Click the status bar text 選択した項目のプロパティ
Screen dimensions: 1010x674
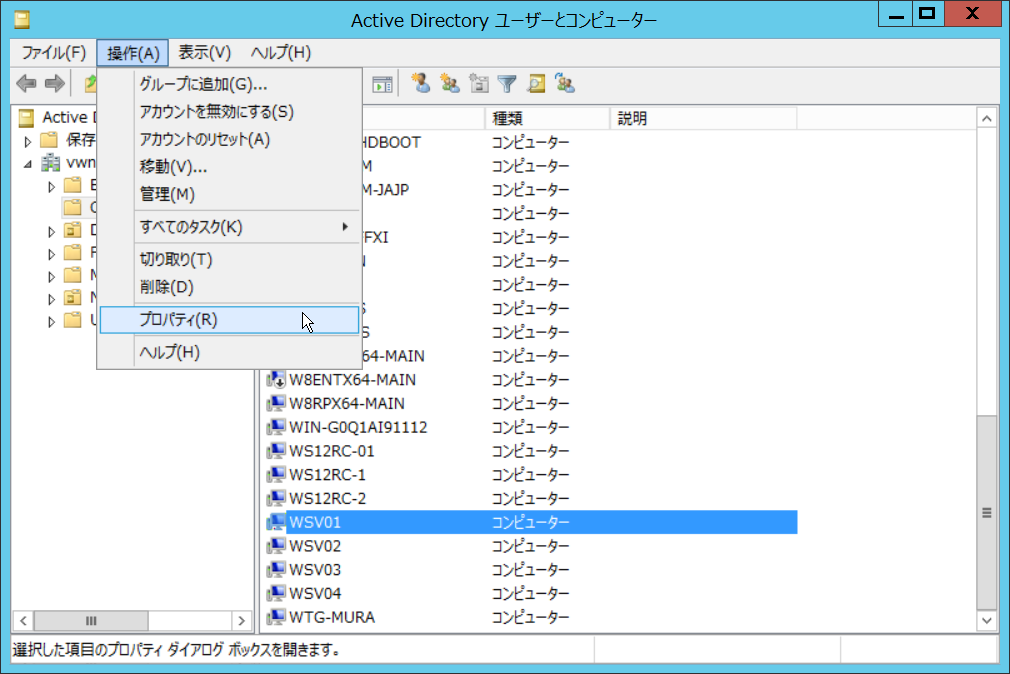(x=88, y=650)
